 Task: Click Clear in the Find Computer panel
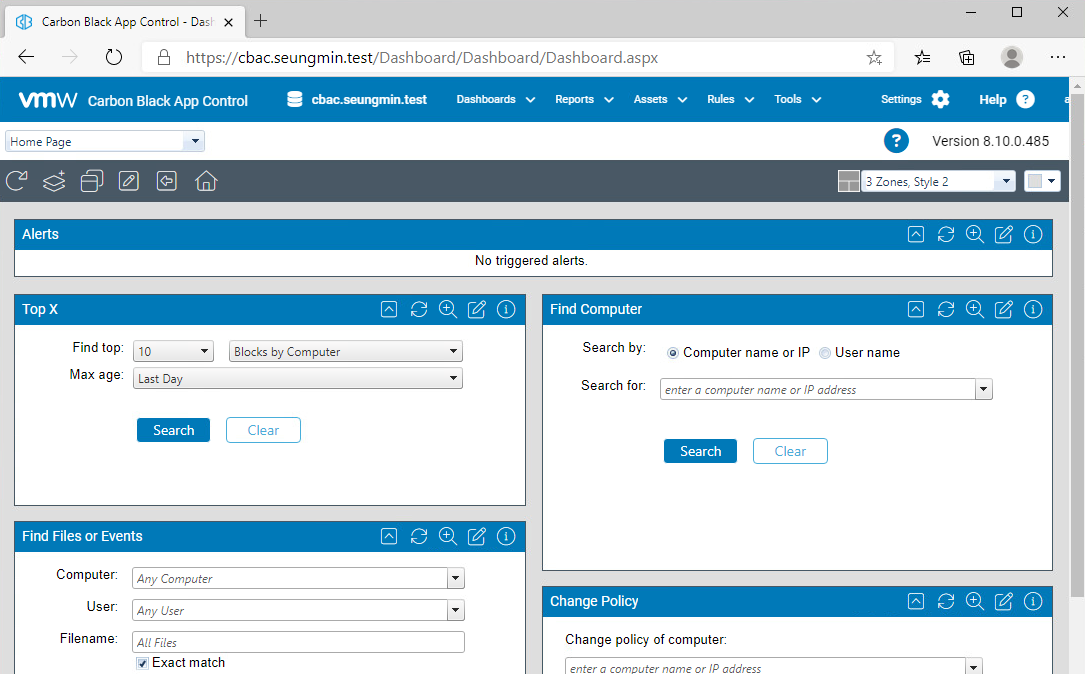click(790, 451)
